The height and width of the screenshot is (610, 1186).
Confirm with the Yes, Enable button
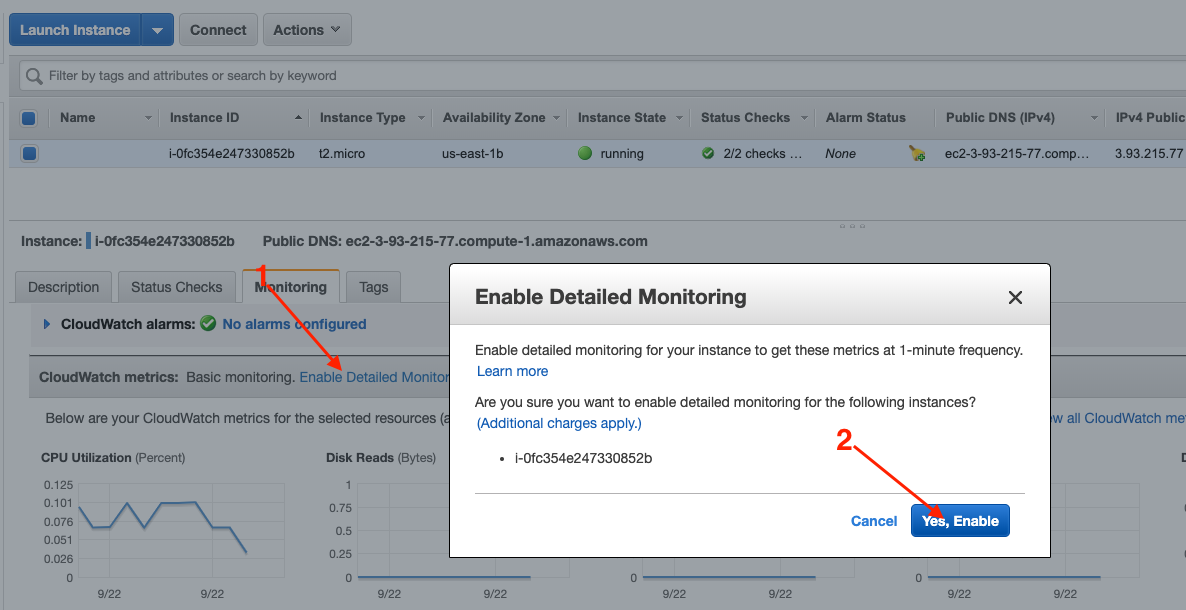[x=960, y=521]
